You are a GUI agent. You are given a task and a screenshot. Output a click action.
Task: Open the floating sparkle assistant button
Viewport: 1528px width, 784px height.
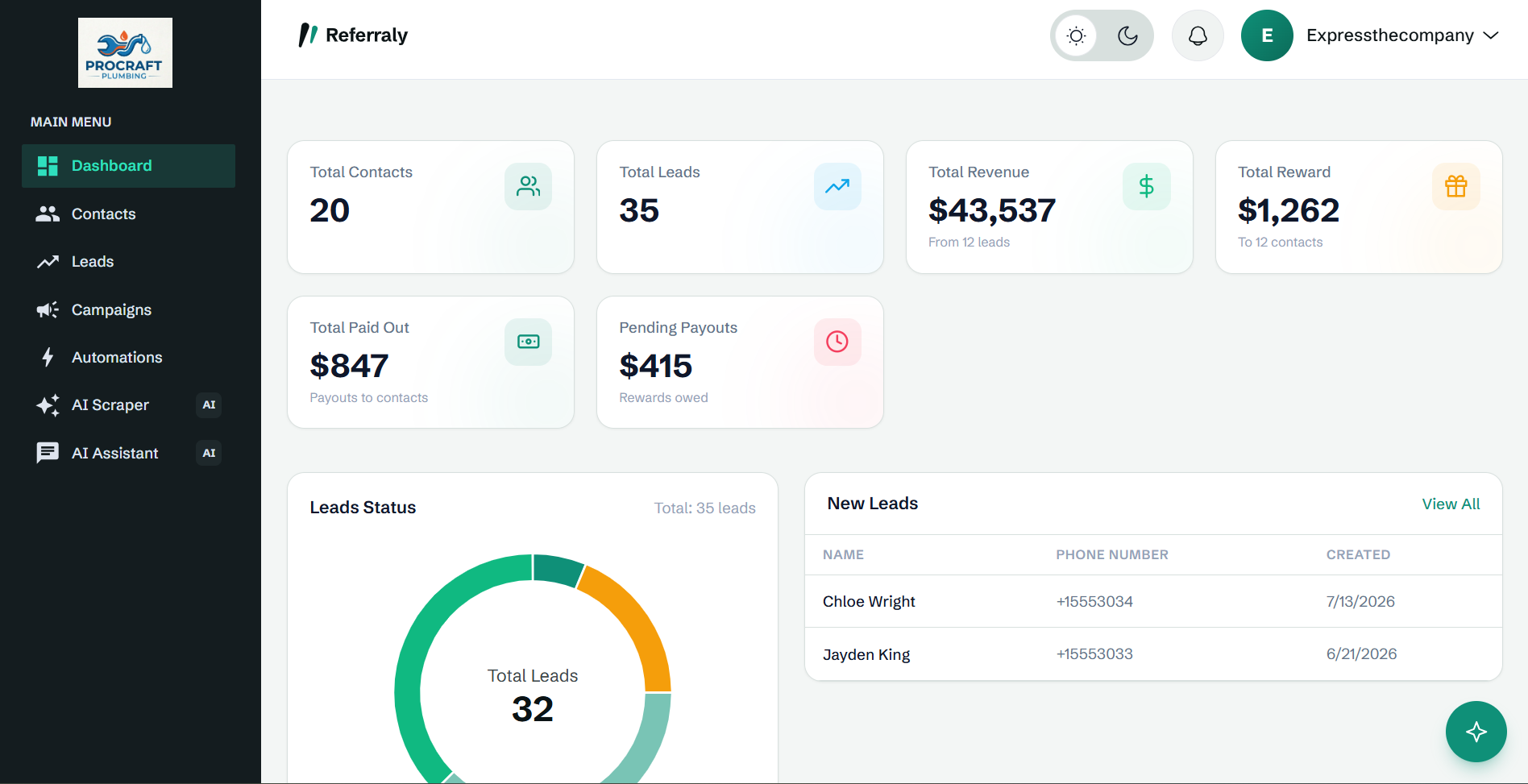[1476, 732]
